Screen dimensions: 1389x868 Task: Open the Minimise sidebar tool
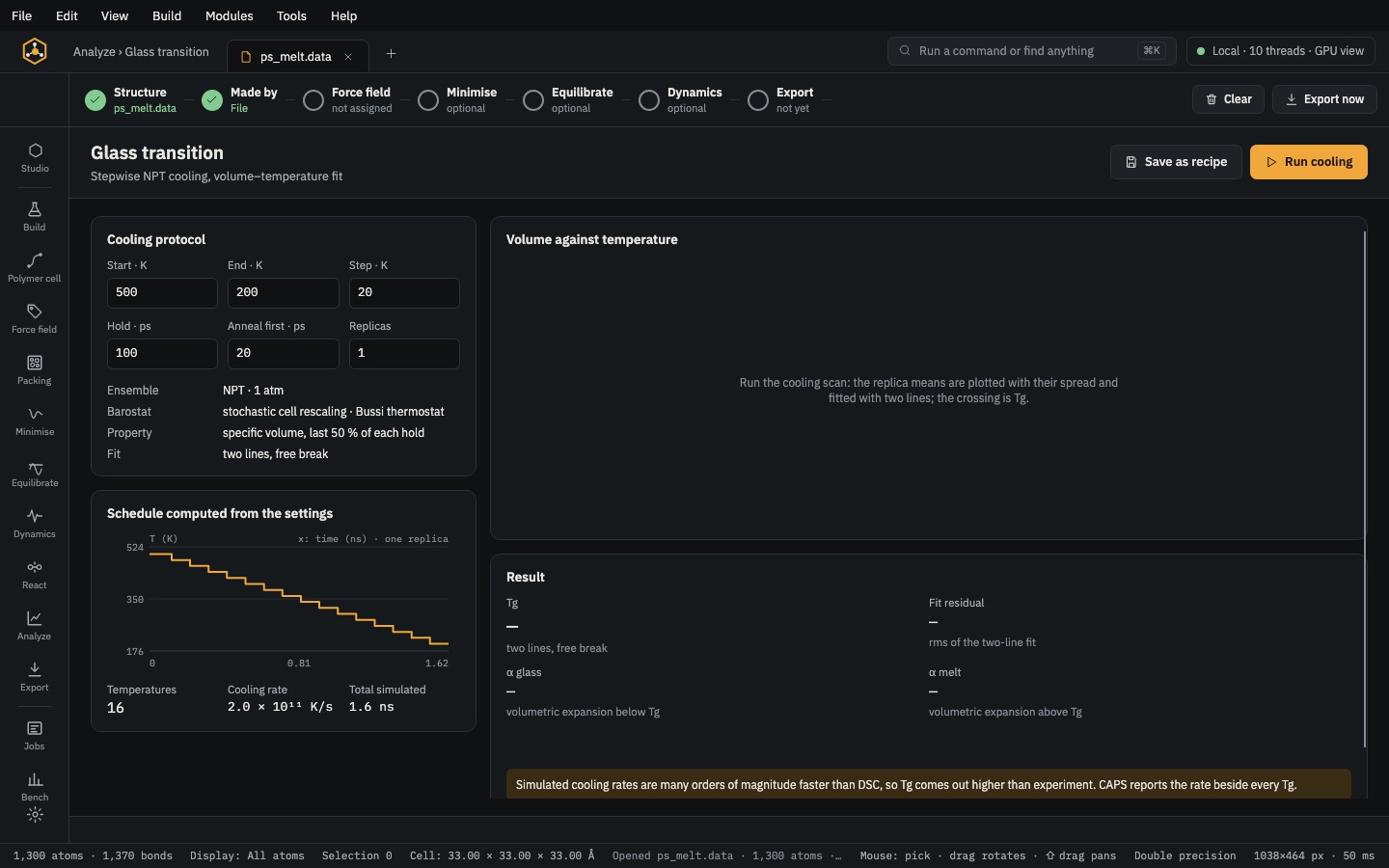pos(35,420)
